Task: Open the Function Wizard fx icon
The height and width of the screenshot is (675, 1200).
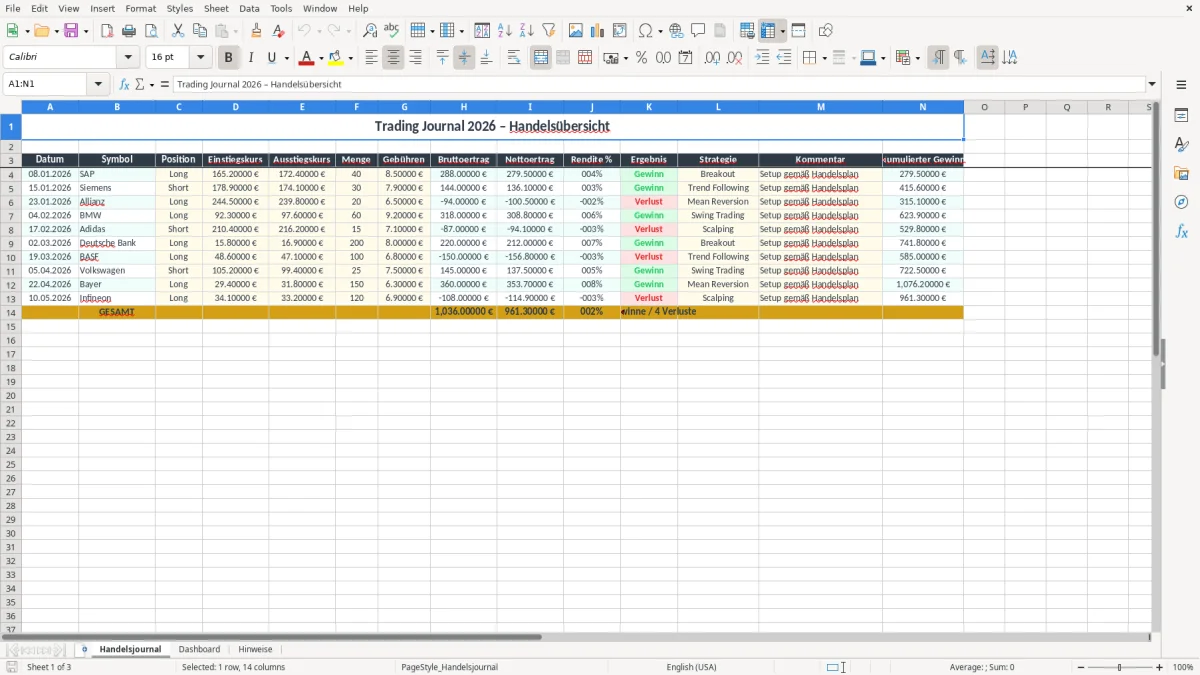Action: point(125,84)
